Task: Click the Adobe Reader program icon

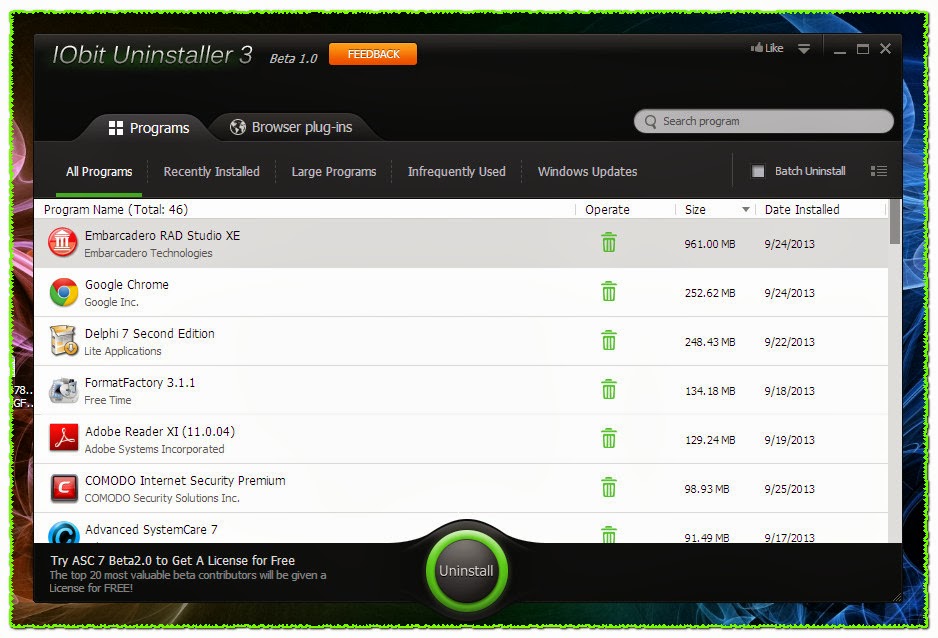Action: tap(63, 439)
